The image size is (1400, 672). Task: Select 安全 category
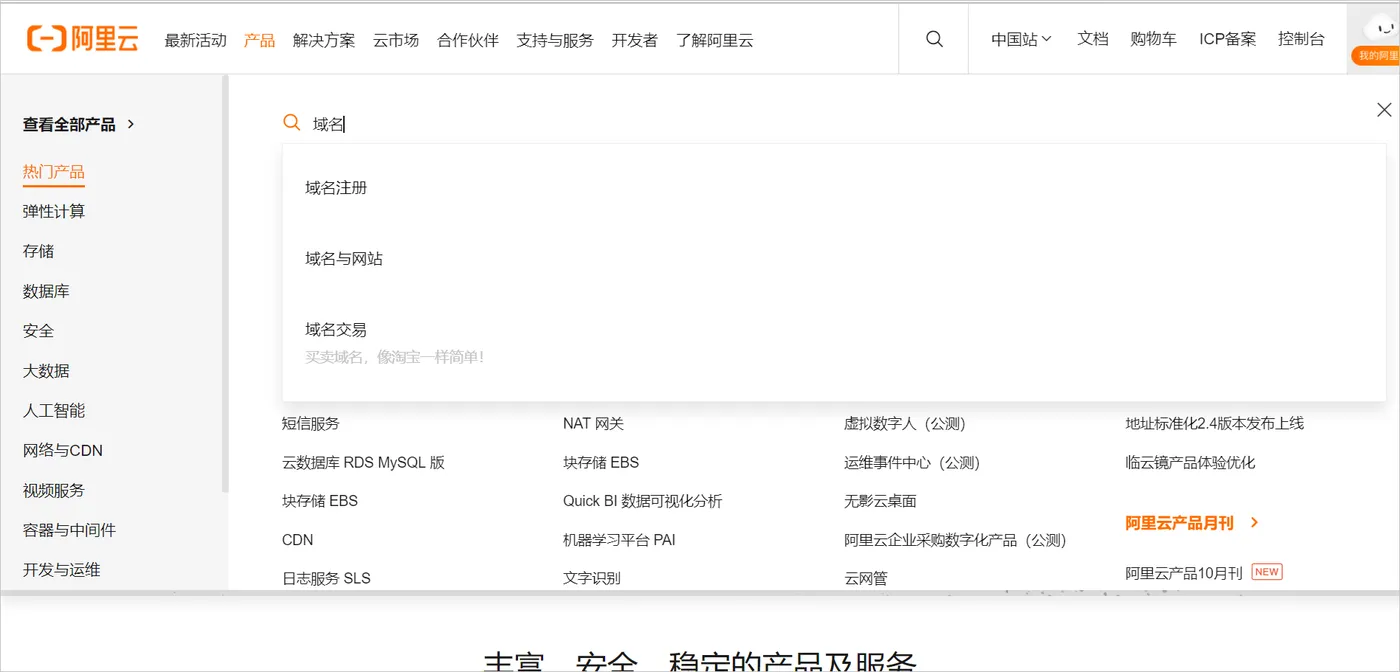[x=39, y=331]
